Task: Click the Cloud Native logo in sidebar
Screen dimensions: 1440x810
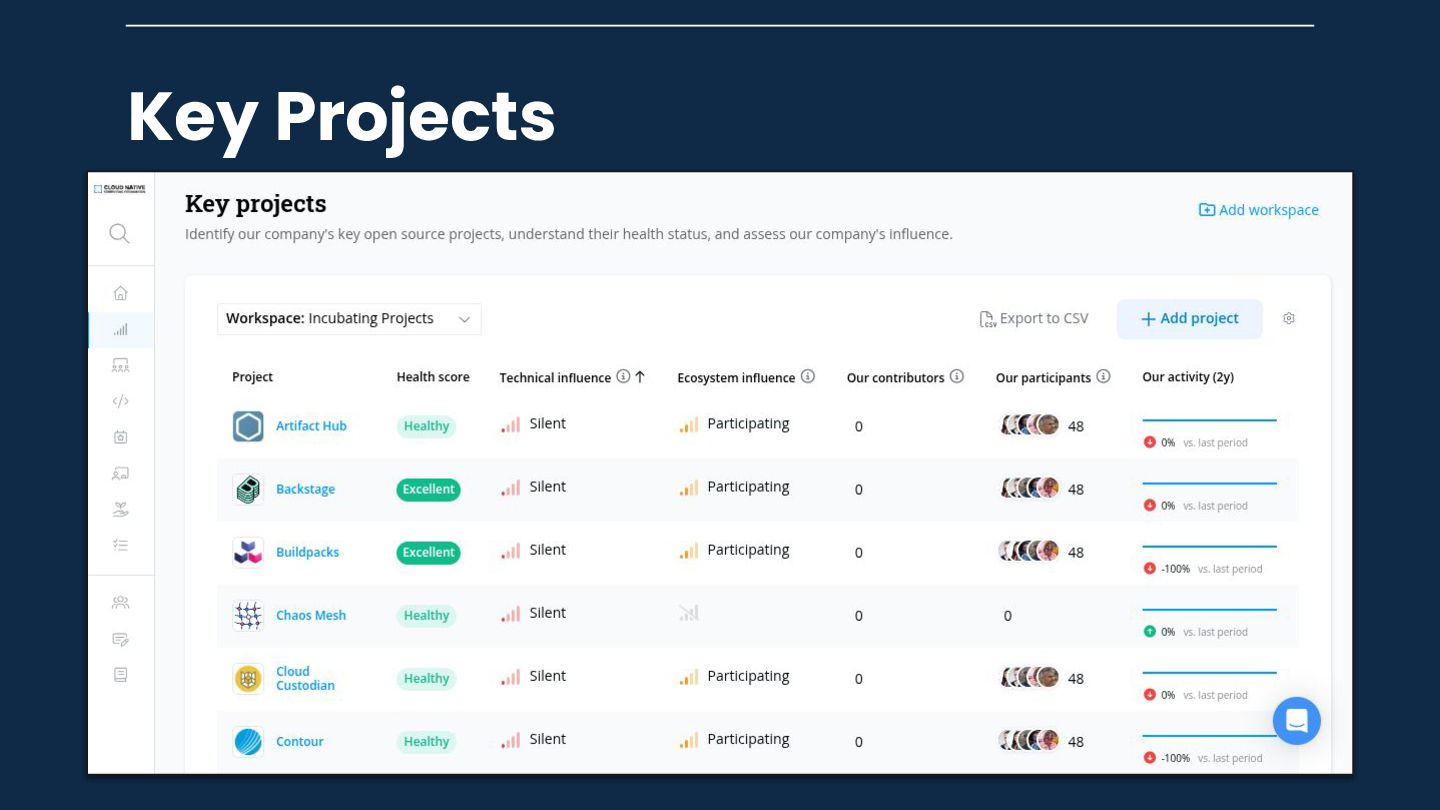Action: pyautogui.click(x=120, y=189)
